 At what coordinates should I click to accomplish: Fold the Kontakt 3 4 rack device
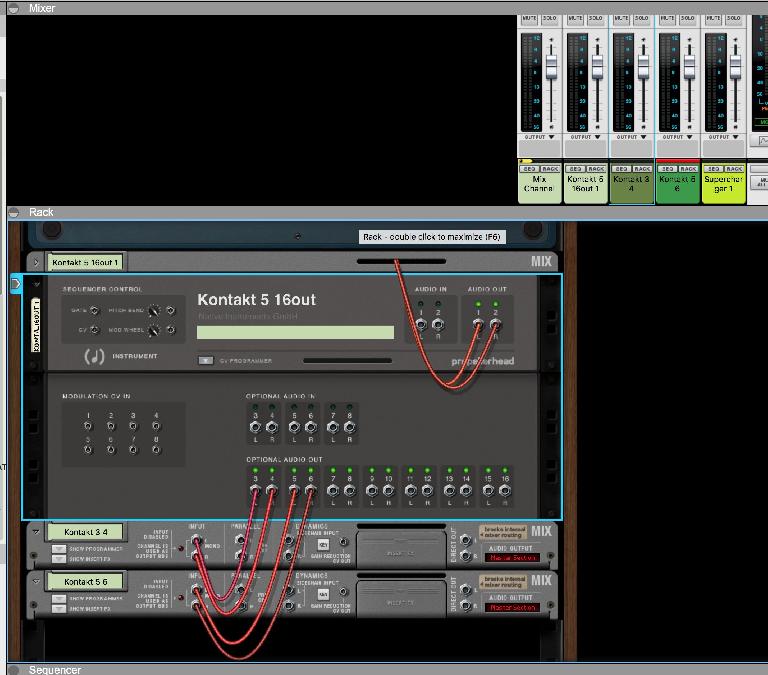pos(36,531)
